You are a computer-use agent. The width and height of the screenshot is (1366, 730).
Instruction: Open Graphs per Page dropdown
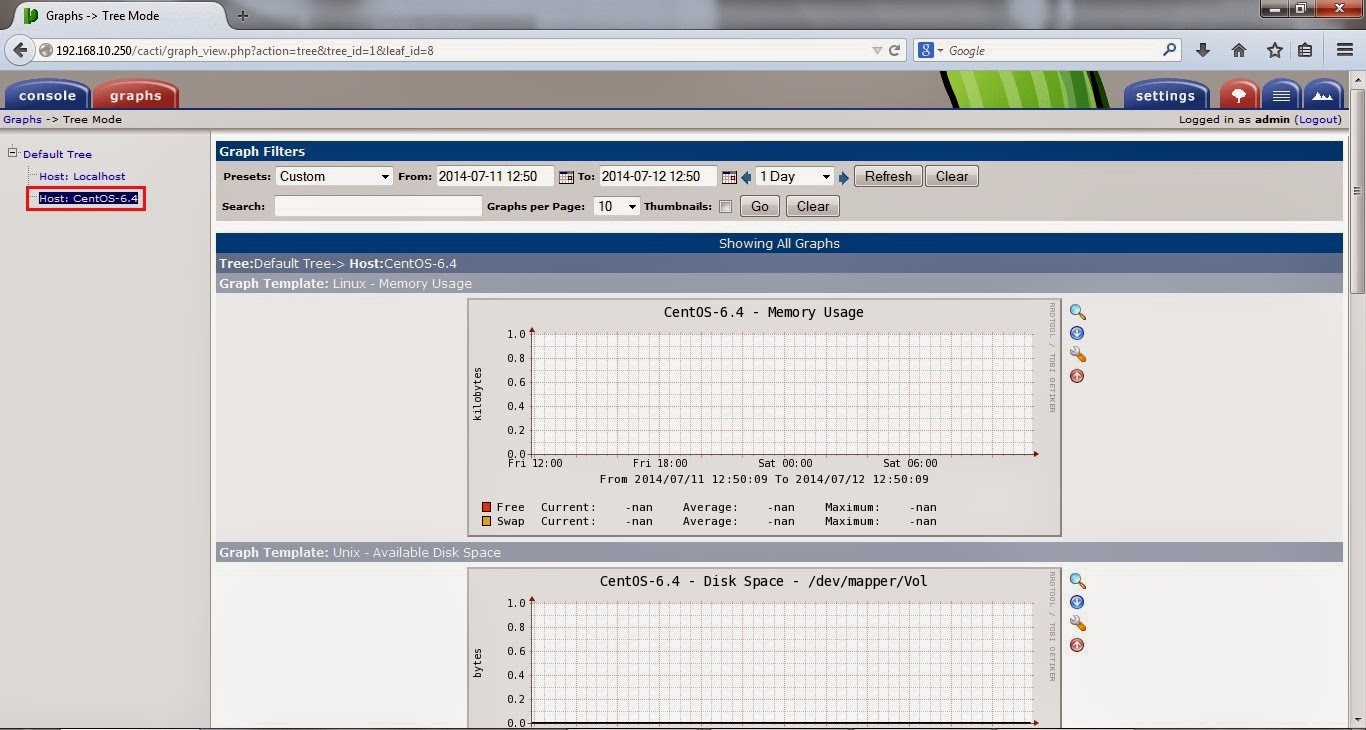616,206
